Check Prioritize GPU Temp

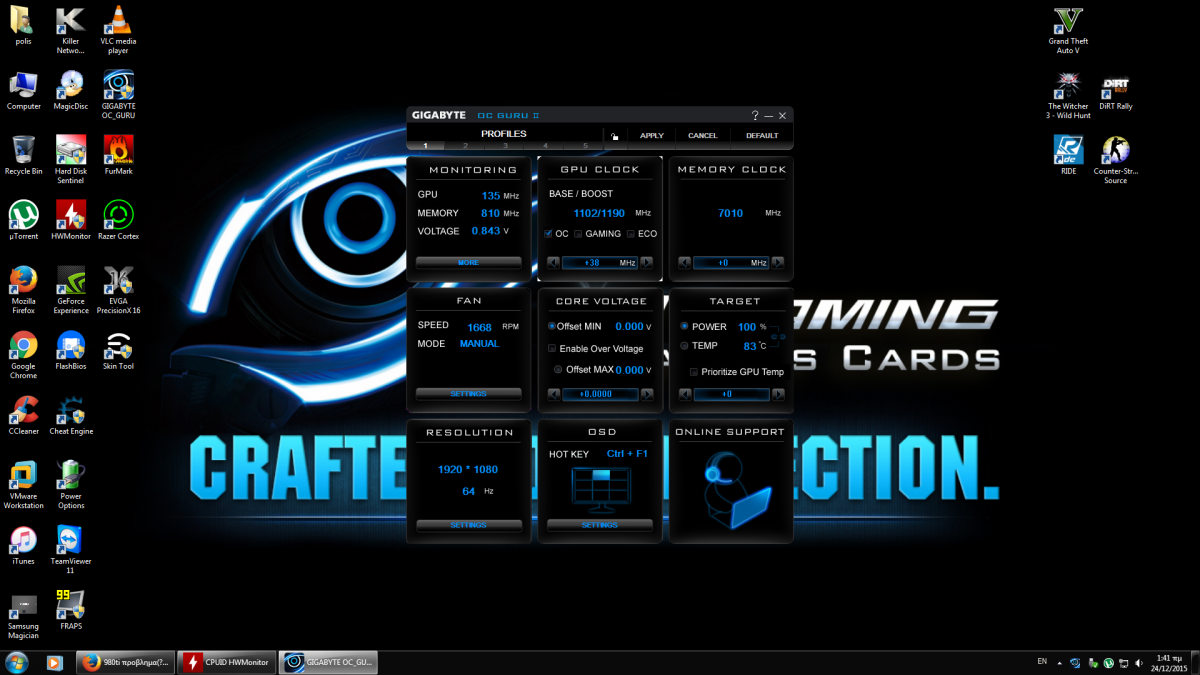tap(694, 371)
